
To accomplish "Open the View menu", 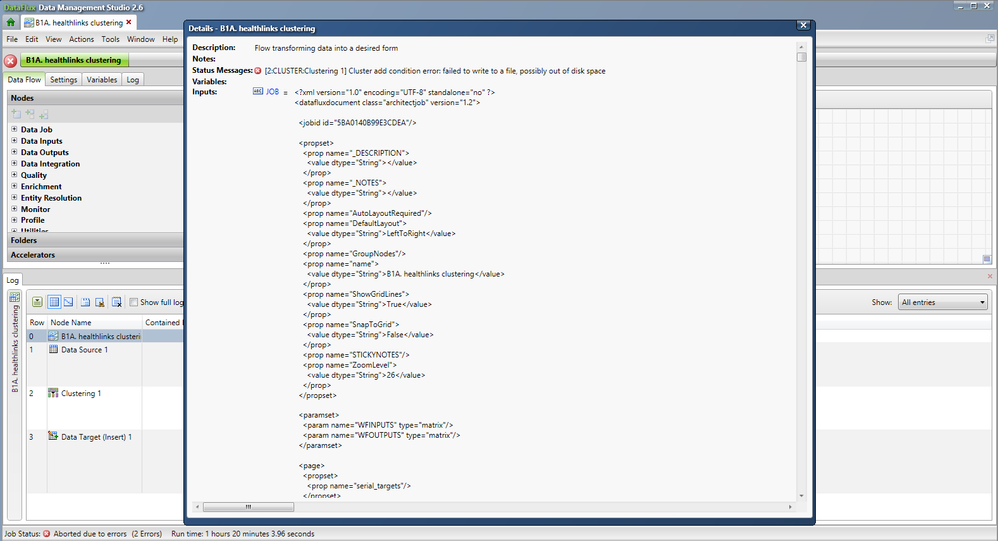I will click(53, 39).
